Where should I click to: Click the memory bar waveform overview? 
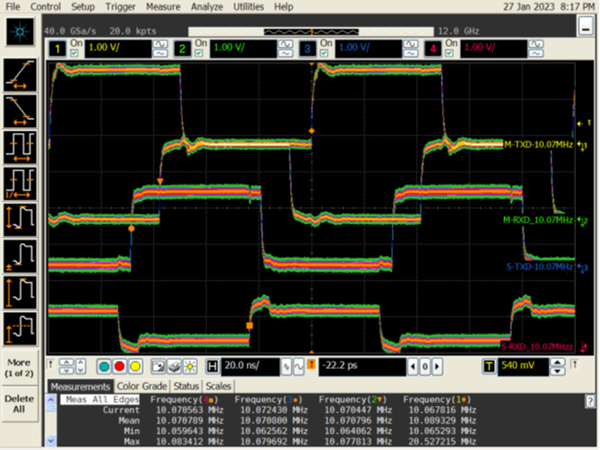(x=311, y=31)
